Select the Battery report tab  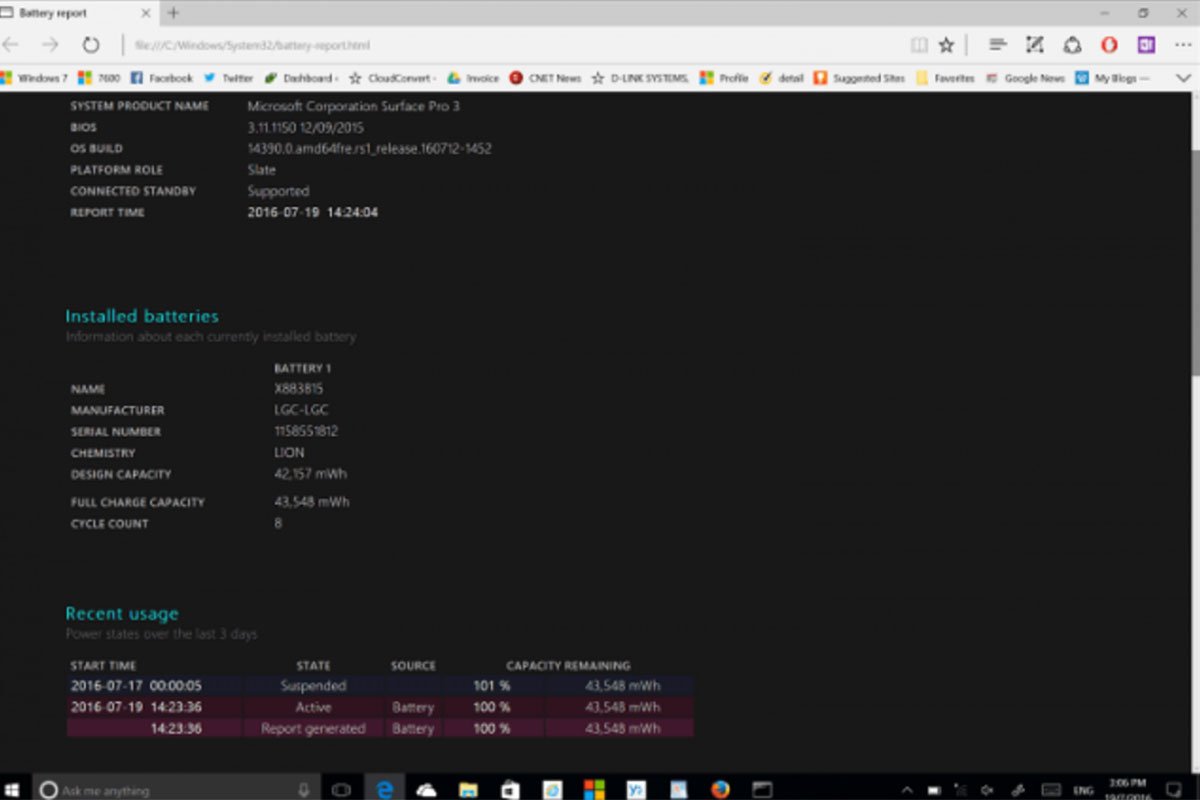(x=78, y=13)
